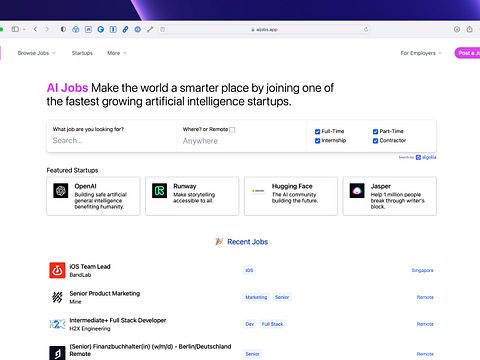Open the iOS Team Lead job
Viewport: 480px width, 360px height.
click(90, 267)
